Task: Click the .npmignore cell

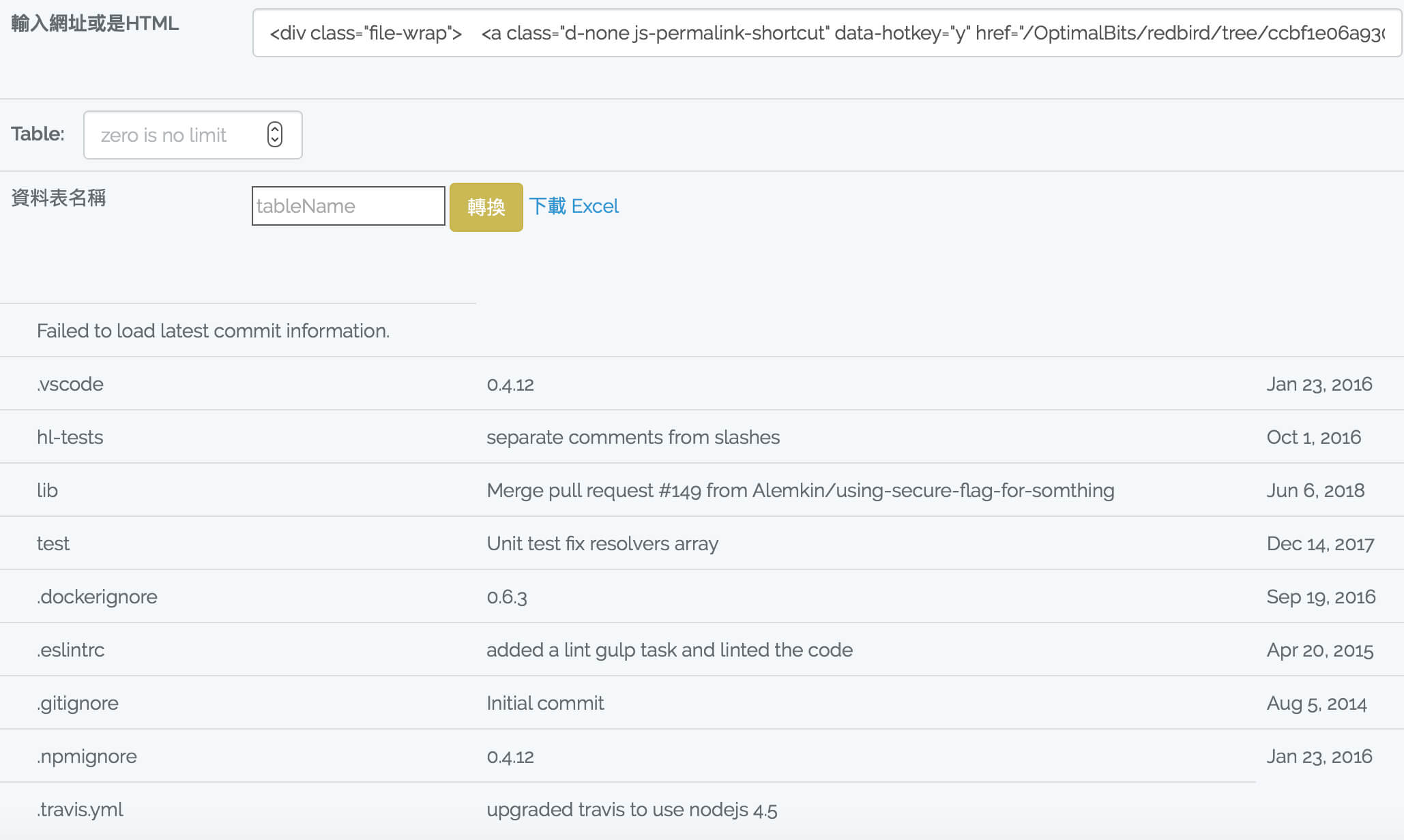Action: pos(87,756)
